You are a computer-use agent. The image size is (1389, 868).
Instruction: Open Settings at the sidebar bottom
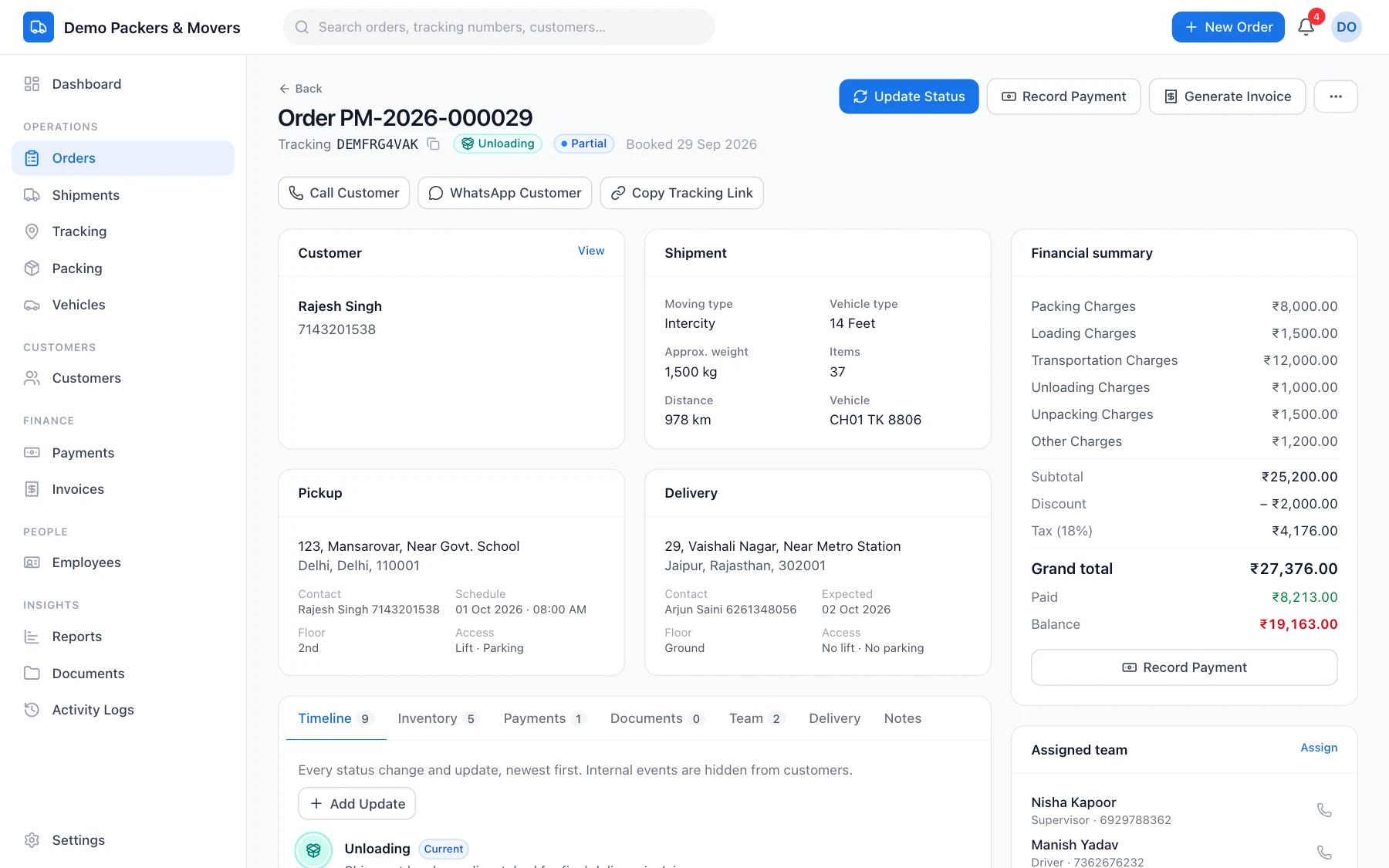point(123,840)
